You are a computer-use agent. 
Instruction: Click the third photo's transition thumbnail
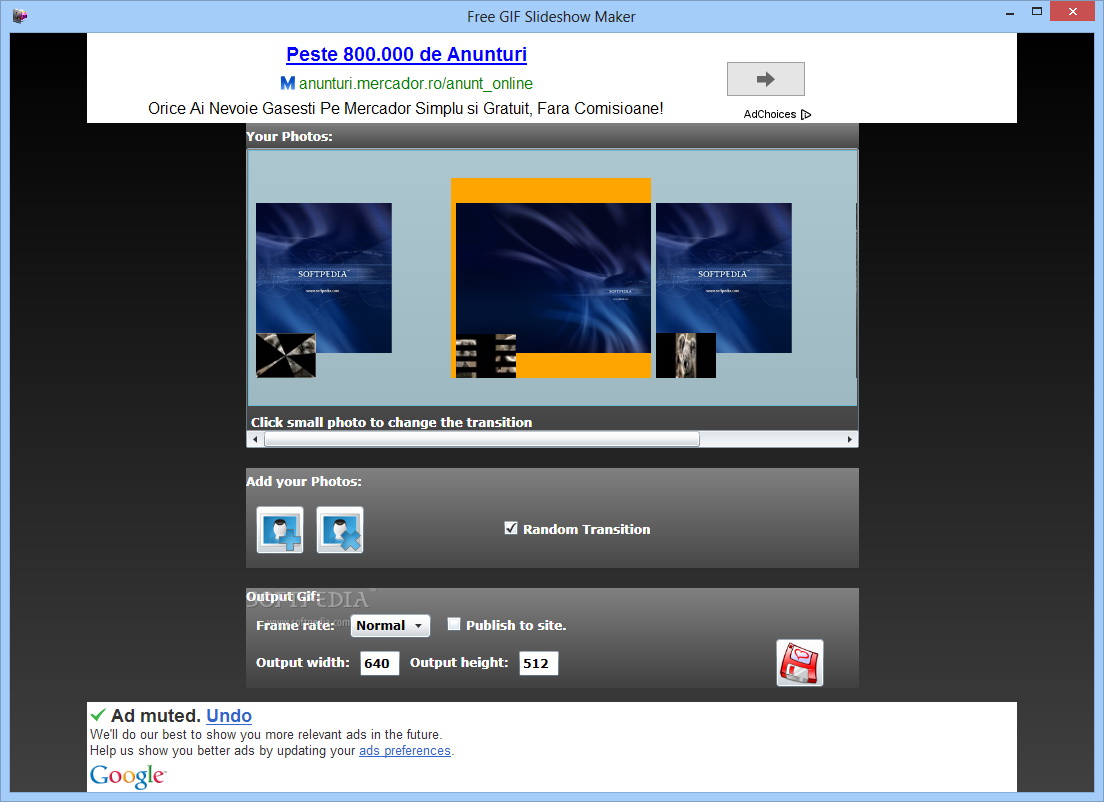686,356
